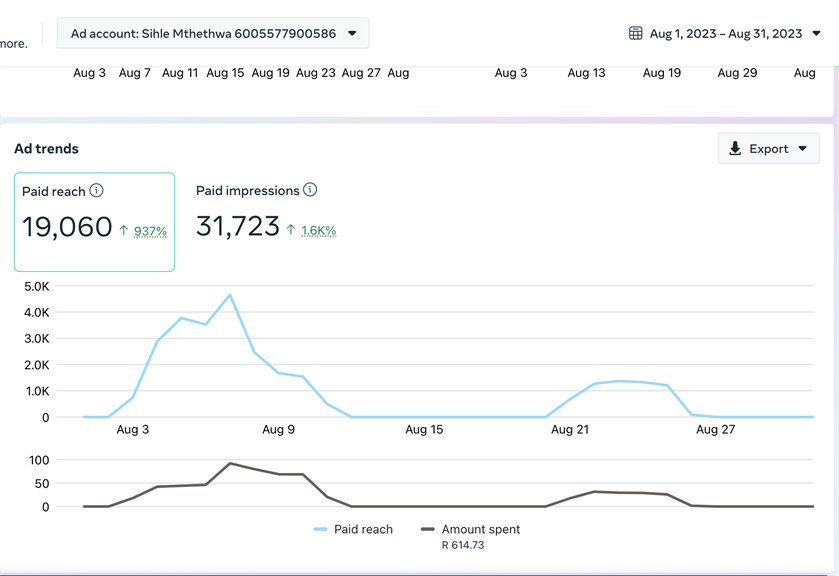Screen dimensions: 839x576
Task: Click the Aug 21 x-axis label
Action: [x=570, y=429]
